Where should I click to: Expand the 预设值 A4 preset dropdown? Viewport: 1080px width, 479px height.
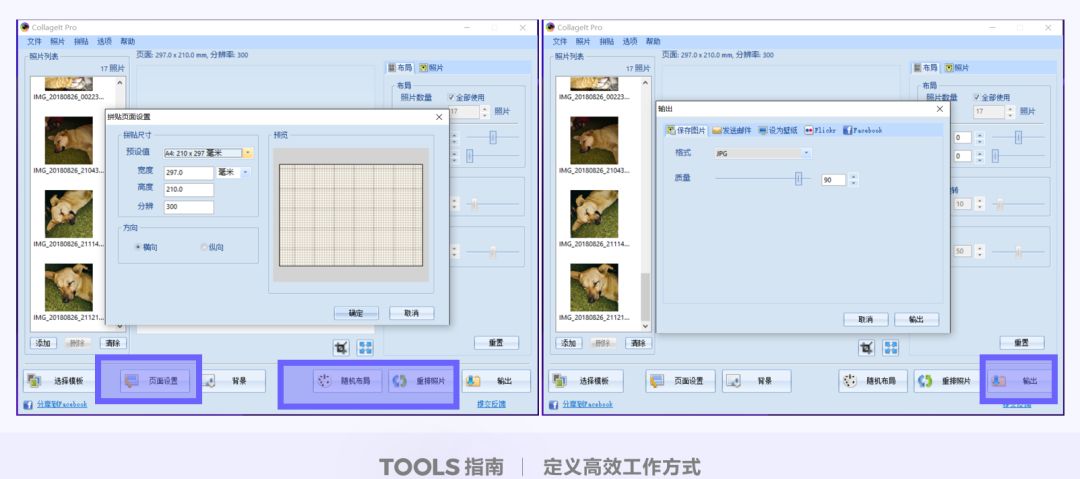pyautogui.click(x=248, y=153)
